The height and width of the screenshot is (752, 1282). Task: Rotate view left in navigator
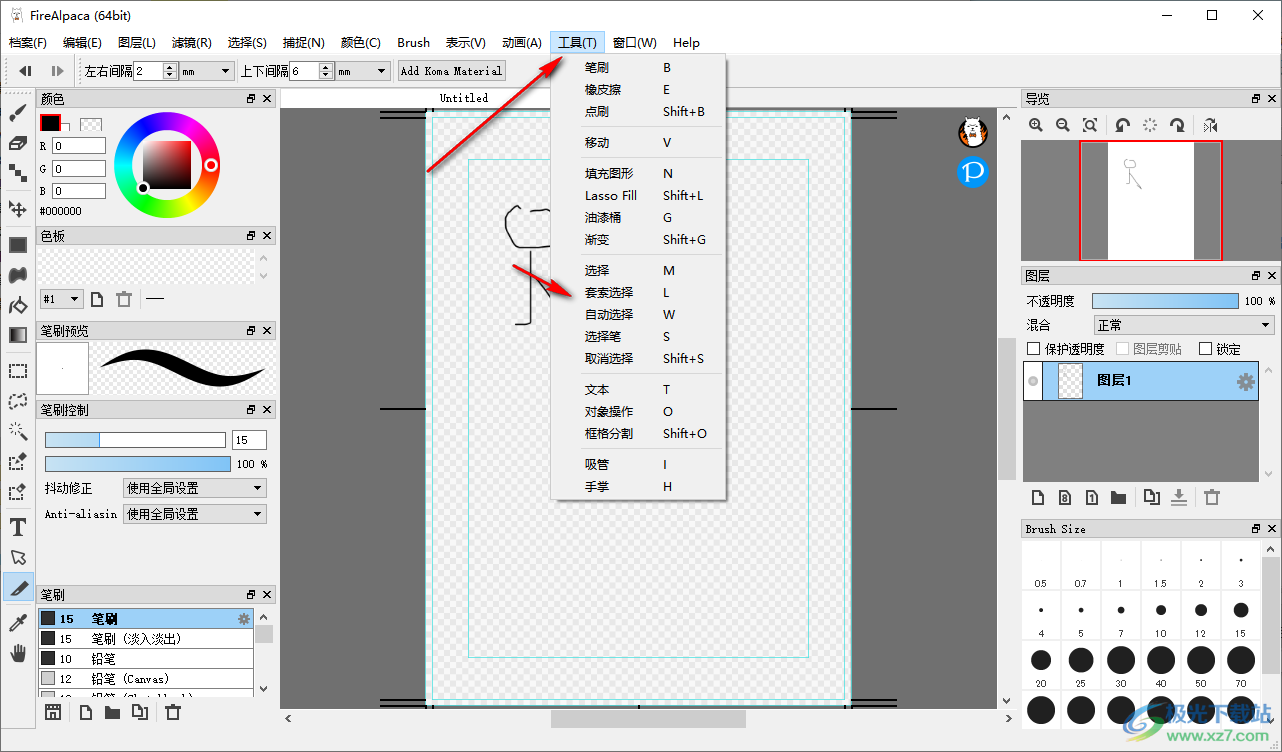pos(1123,125)
